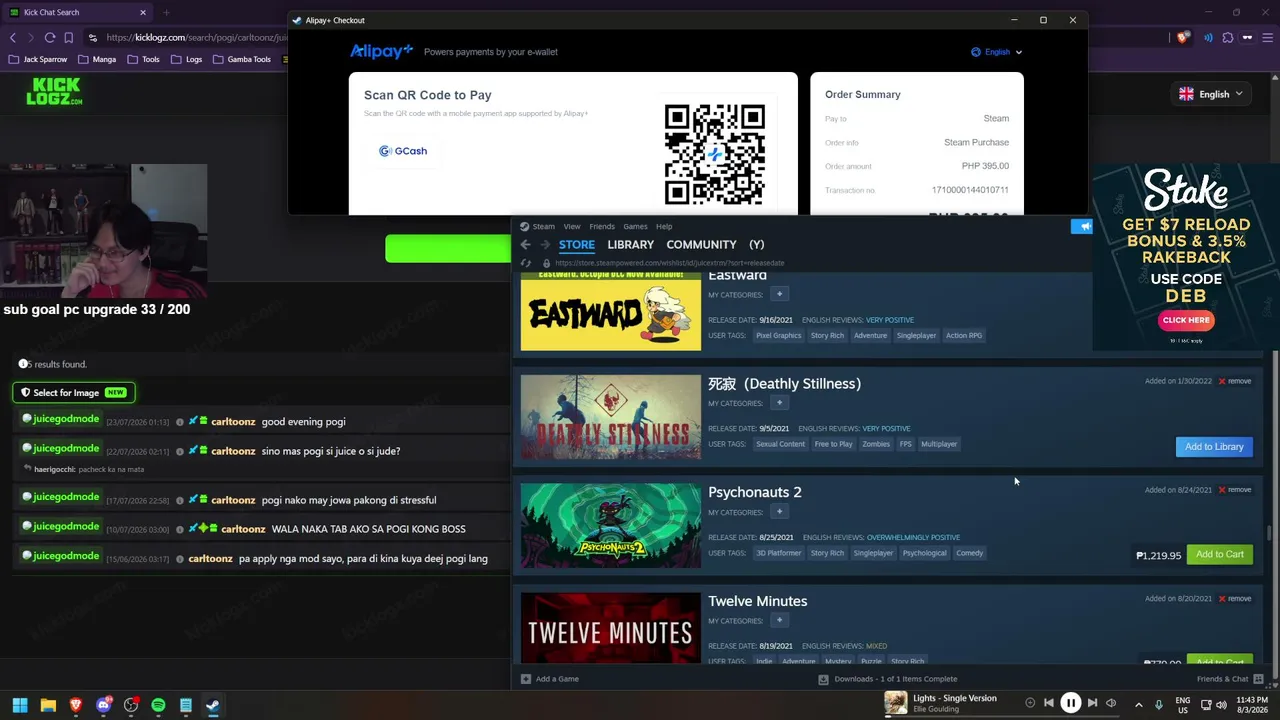This screenshot has height=720, width=1280.
Task: Click the Pixel Graphics tag under Eastward
Action: coord(778,336)
